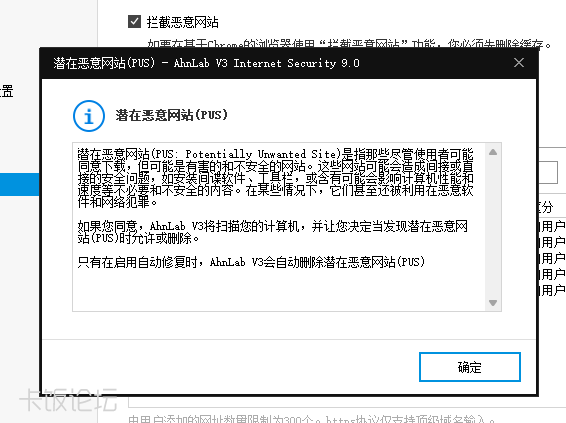The width and height of the screenshot is (566, 423).
Task: Click the dialog title bar text AhnLab V3 Internet Security 9.0
Action: coord(266,63)
